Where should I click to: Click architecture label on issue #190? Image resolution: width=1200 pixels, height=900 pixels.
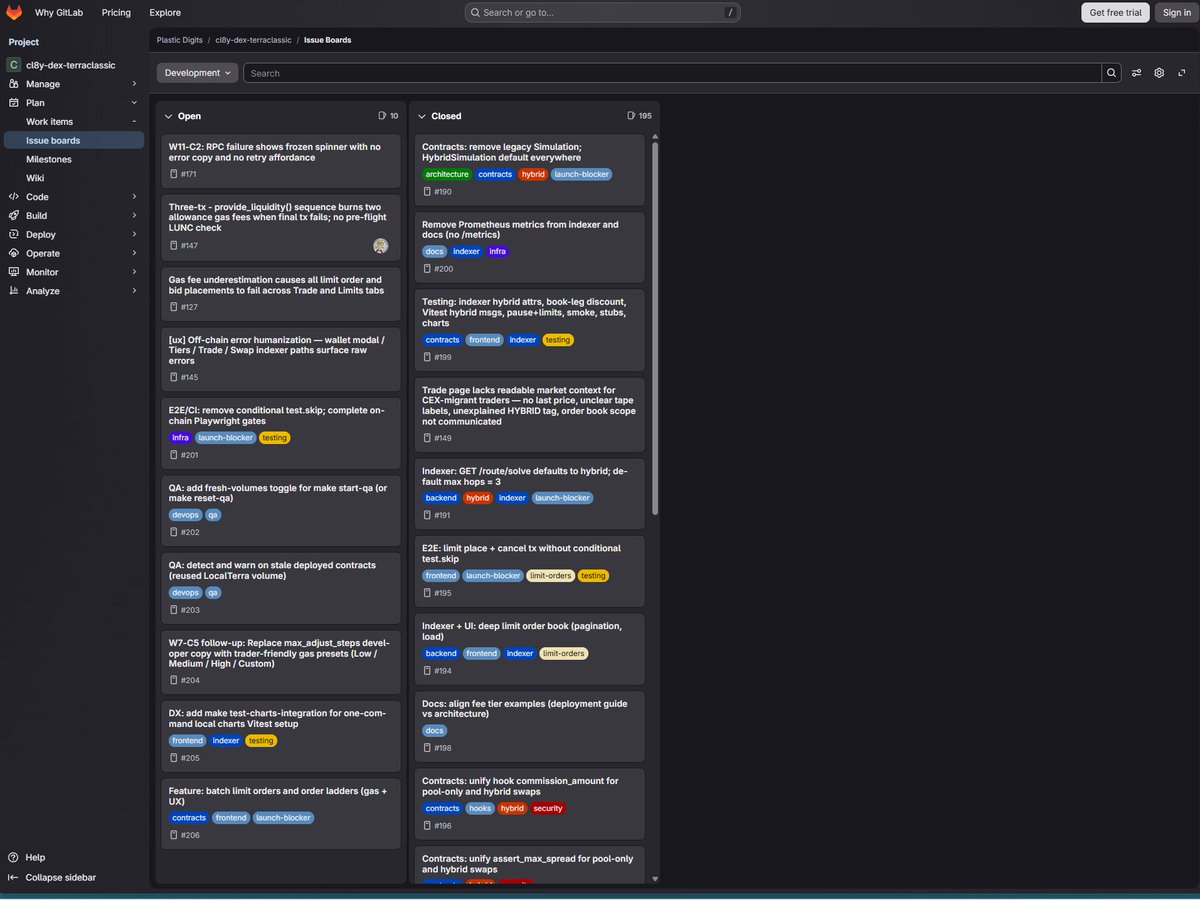pyautogui.click(x=447, y=174)
